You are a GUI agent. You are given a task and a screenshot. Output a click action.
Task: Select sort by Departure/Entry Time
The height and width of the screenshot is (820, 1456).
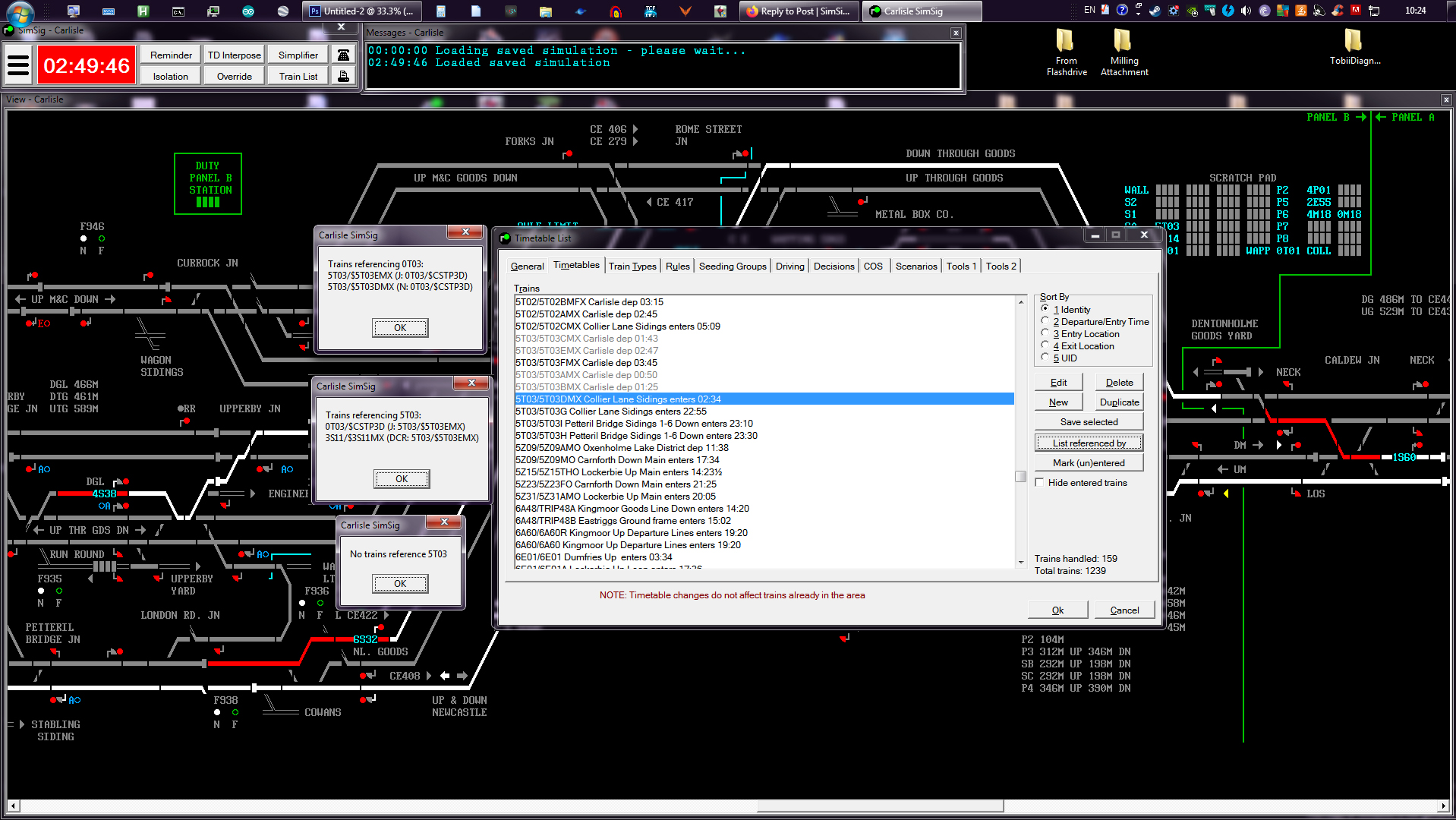click(1045, 321)
